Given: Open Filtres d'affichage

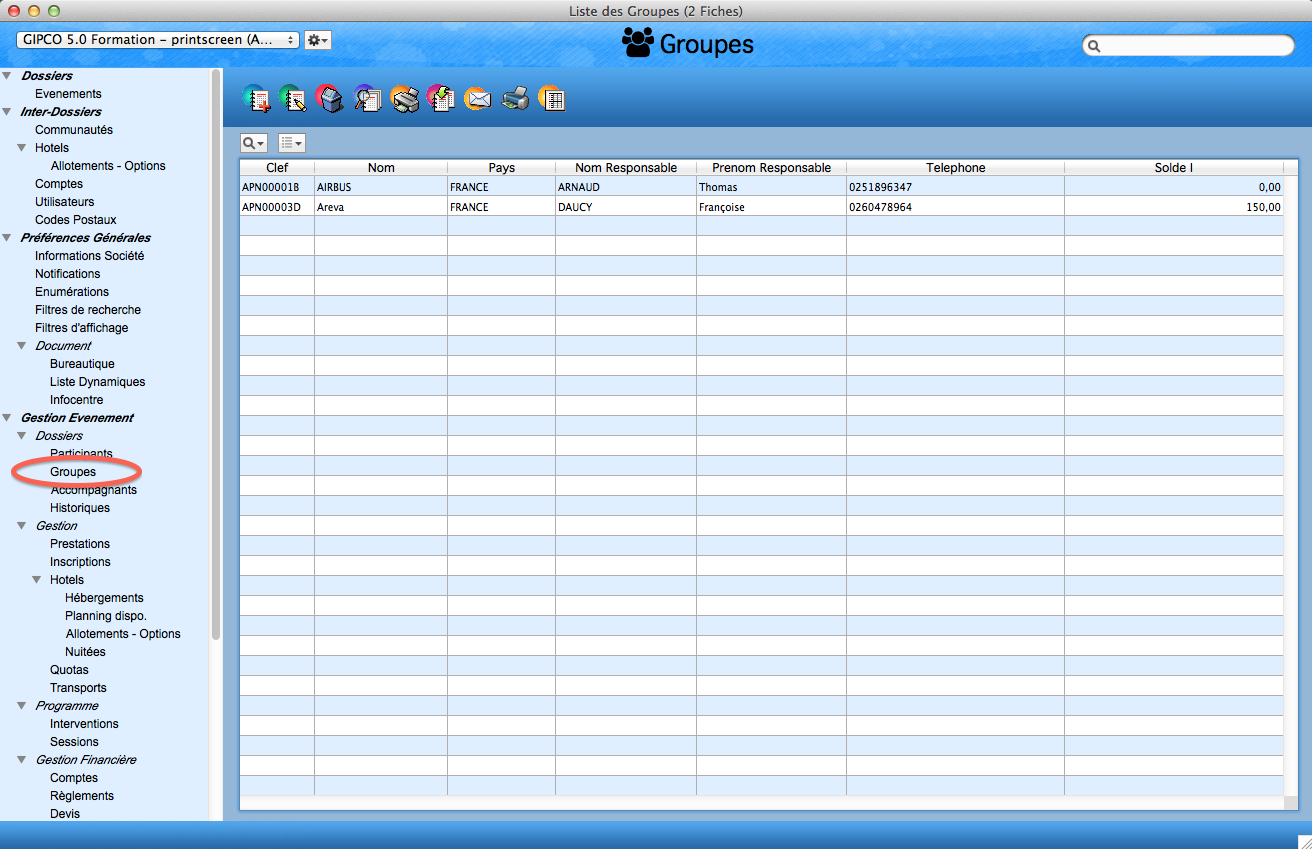Looking at the screenshot, I should (x=81, y=328).
